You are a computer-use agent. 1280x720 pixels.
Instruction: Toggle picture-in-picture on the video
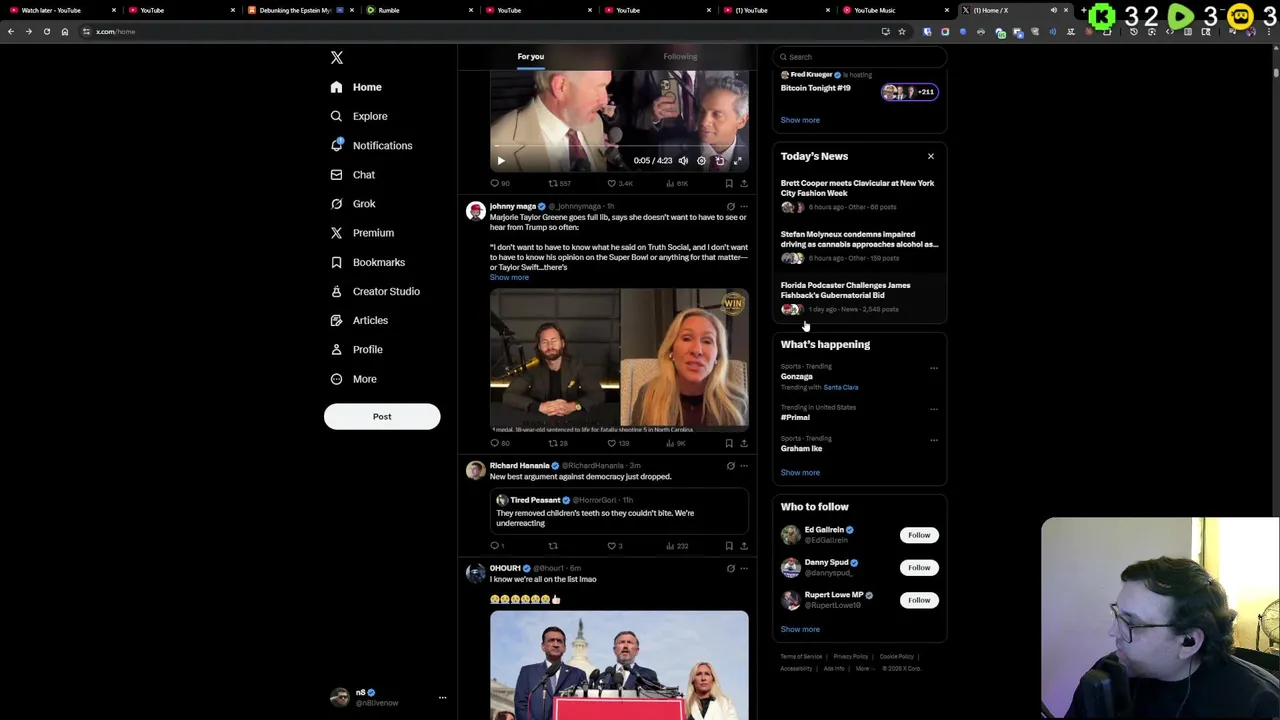(x=719, y=160)
